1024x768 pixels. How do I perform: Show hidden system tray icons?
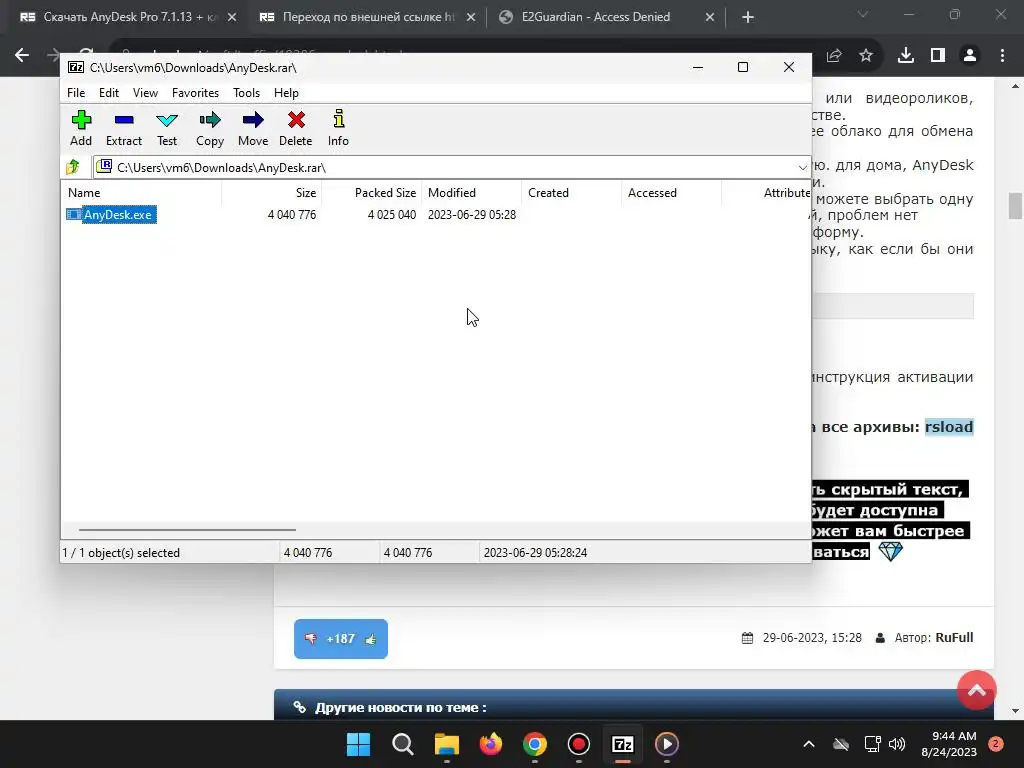point(808,744)
